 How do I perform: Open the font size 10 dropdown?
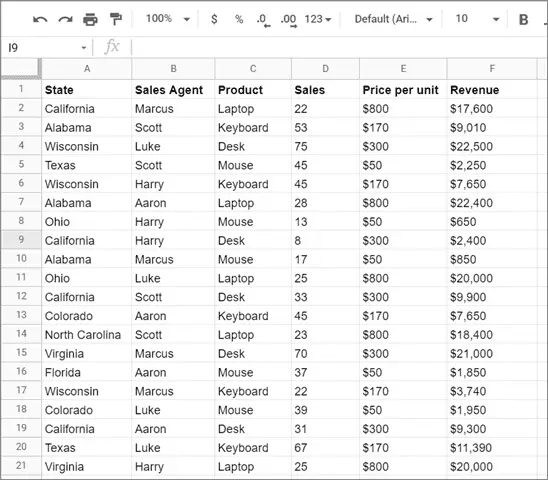pyautogui.click(x=477, y=19)
